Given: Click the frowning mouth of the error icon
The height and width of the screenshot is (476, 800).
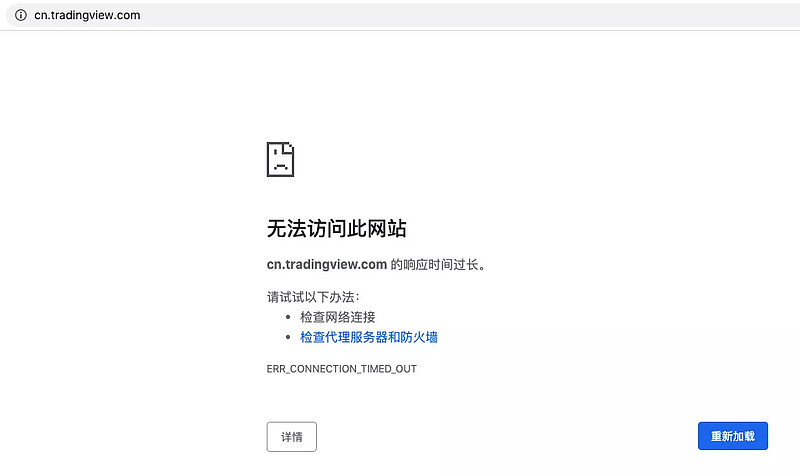Looking at the screenshot, I should click(x=281, y=167).
